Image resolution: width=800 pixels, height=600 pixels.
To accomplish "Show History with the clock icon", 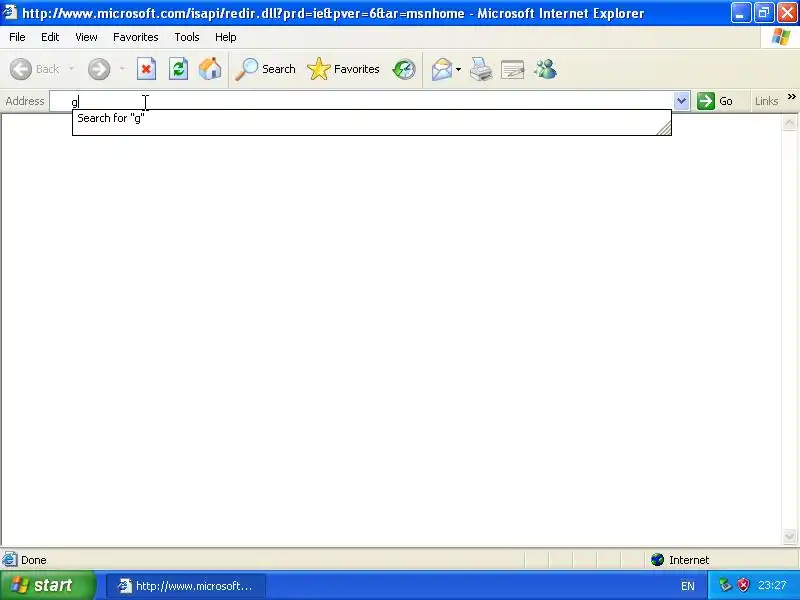I will [404, 69].
